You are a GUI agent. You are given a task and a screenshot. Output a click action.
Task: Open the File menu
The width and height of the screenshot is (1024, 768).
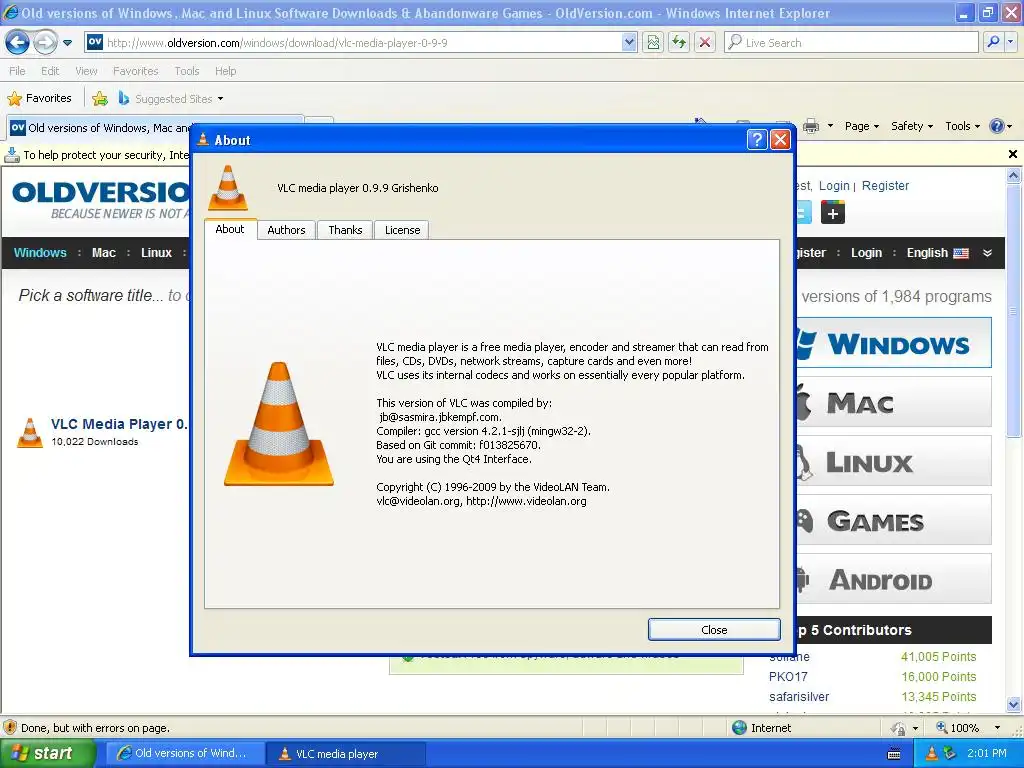tap(18, 71)
